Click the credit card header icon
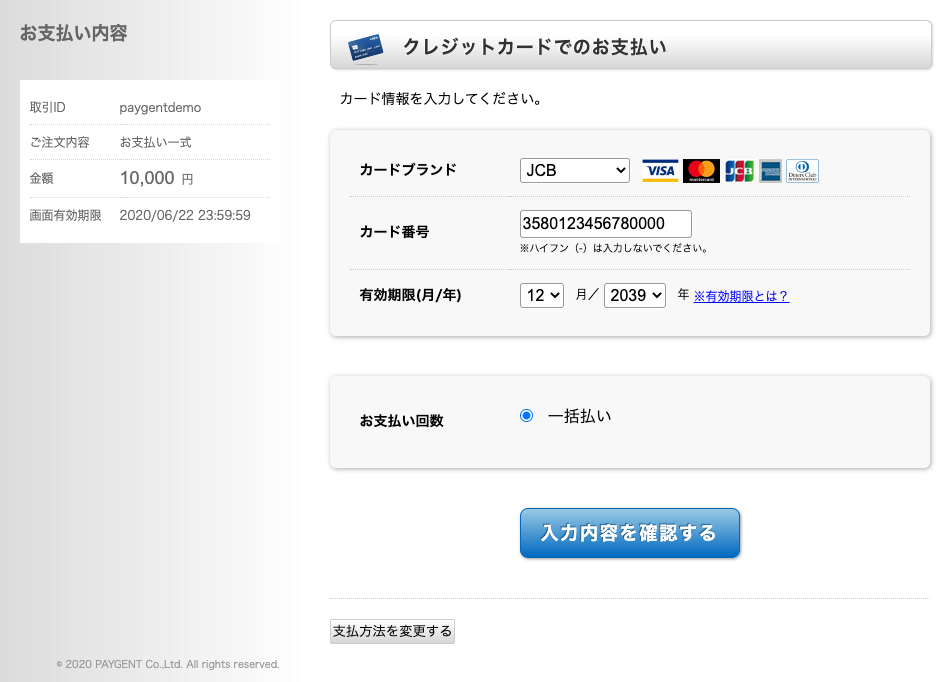Viewport: 939px width, 682px height. pyautogui.click(x=365, y=48)
